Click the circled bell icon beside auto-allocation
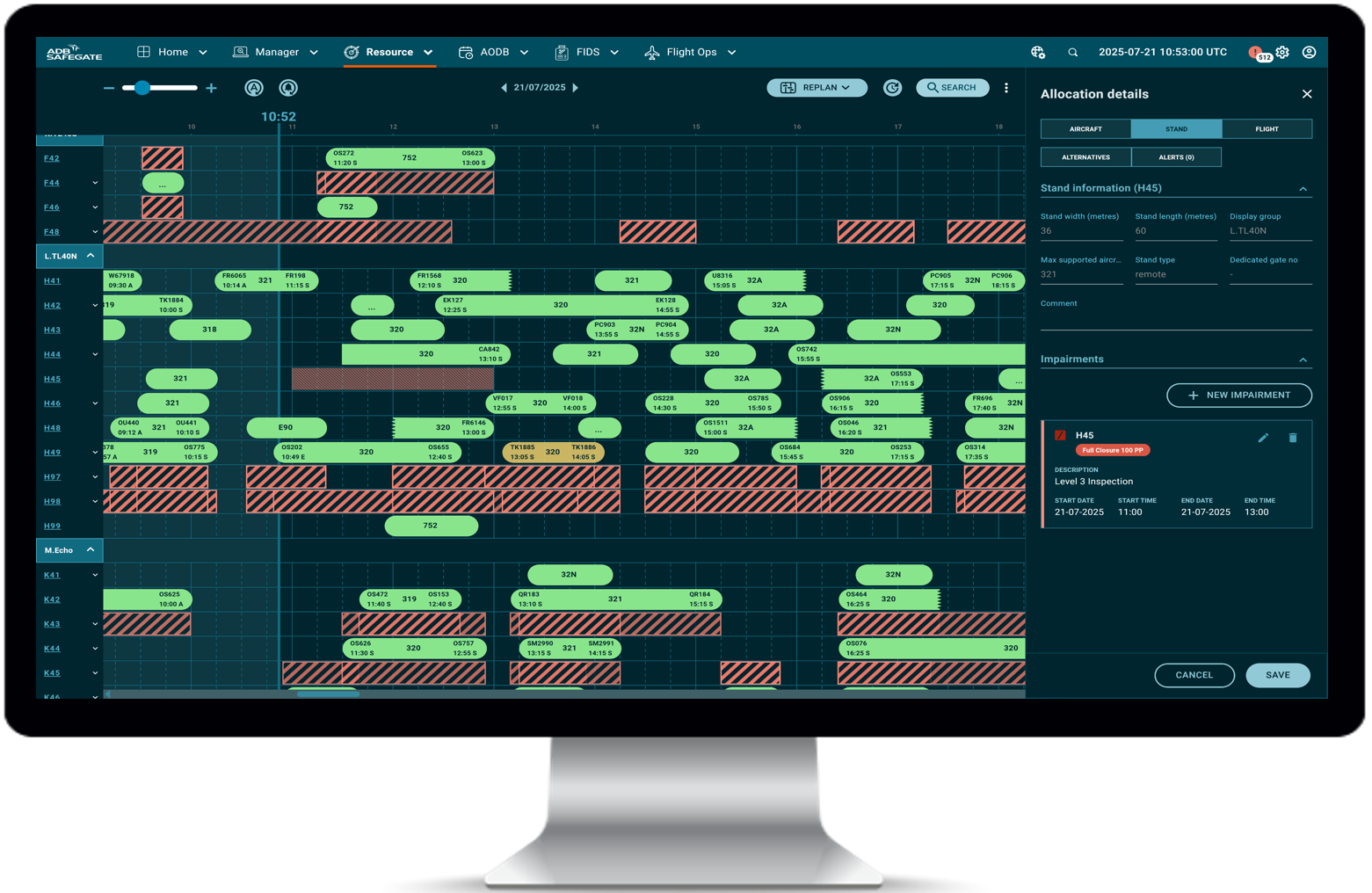 [x=288, y=88]
